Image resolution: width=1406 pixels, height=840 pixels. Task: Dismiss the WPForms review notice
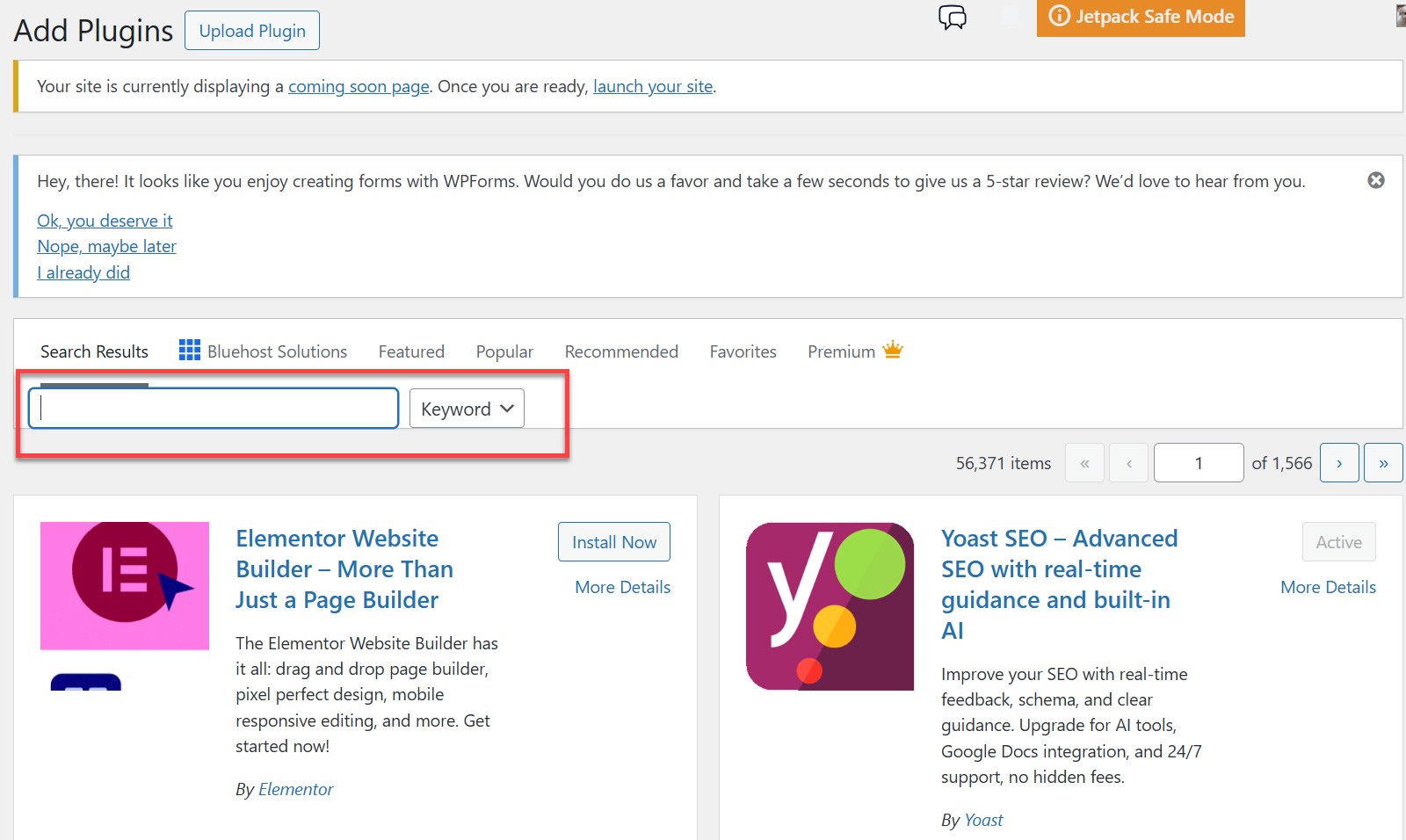click(x=1376, y=180)
